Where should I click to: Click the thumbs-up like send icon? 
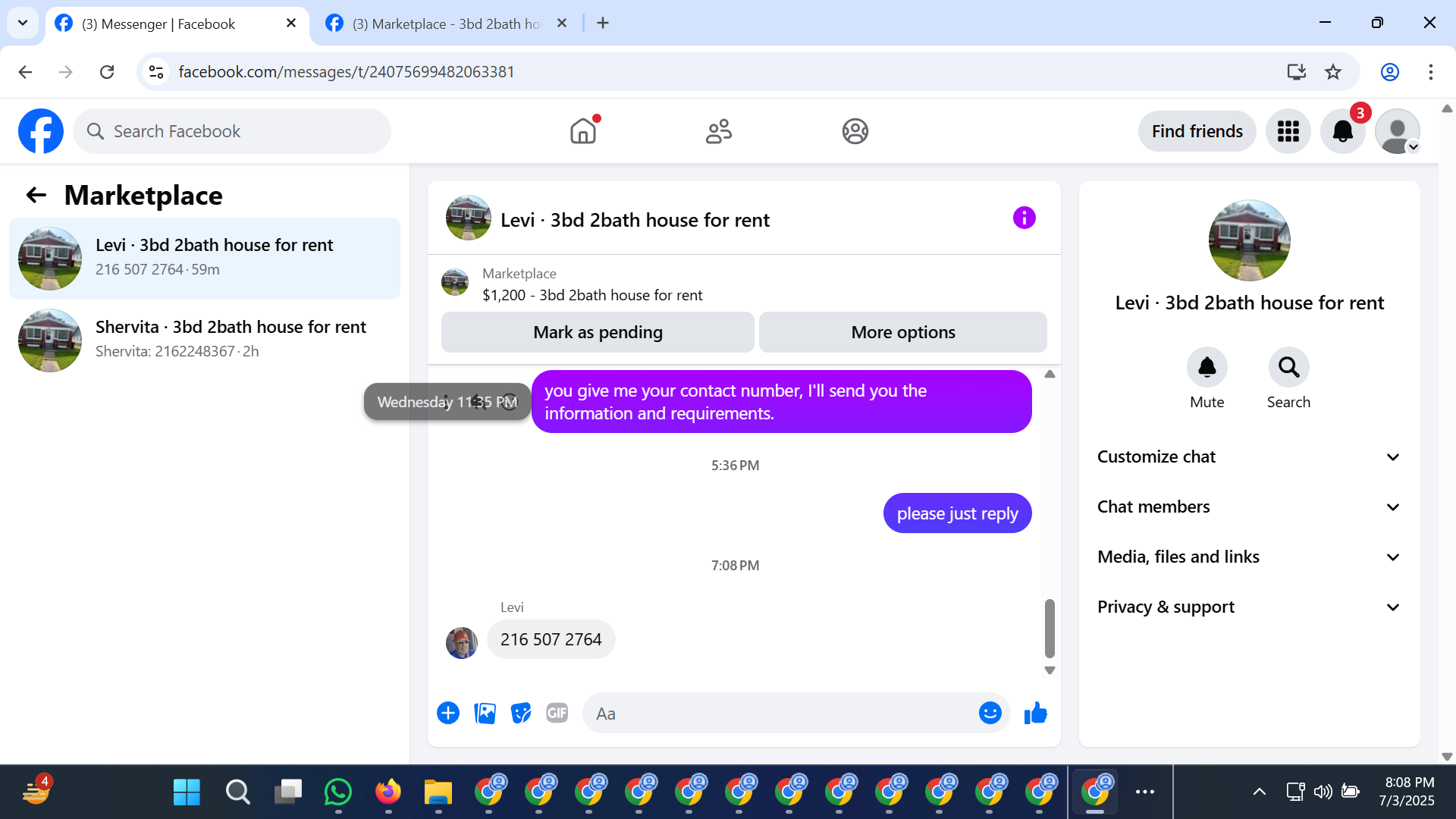[x=1035, y=714]
